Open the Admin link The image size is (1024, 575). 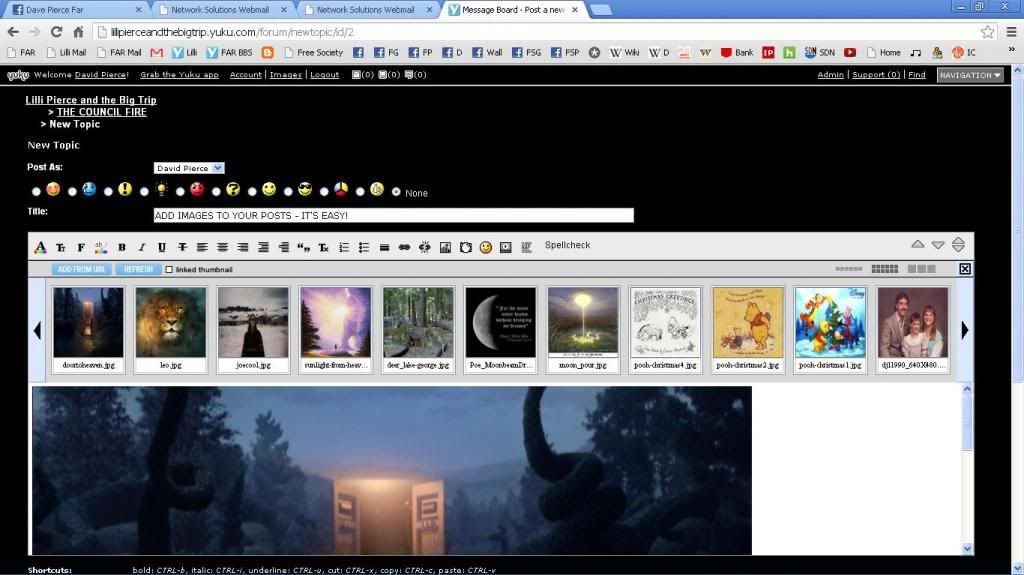coord(830,74)
